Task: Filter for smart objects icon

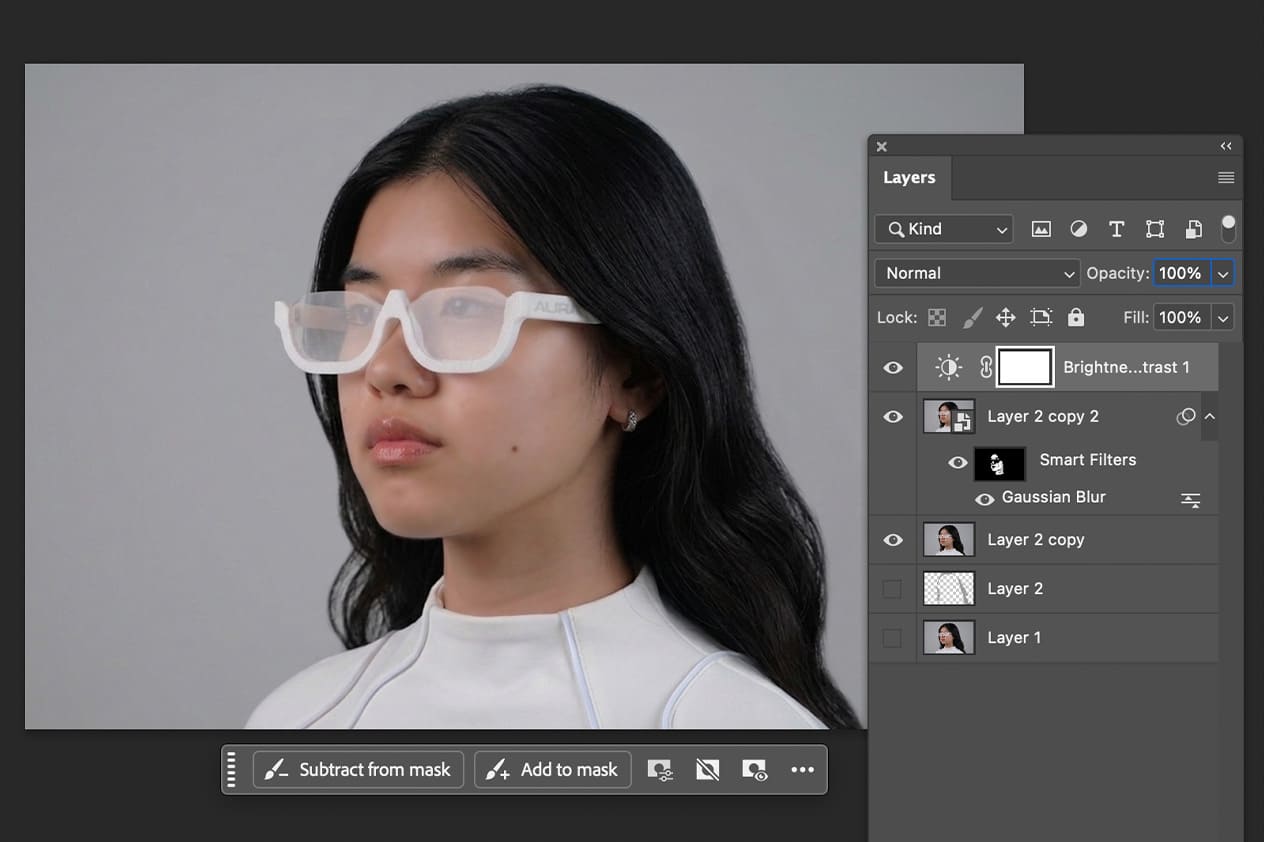Action: 1193,229
